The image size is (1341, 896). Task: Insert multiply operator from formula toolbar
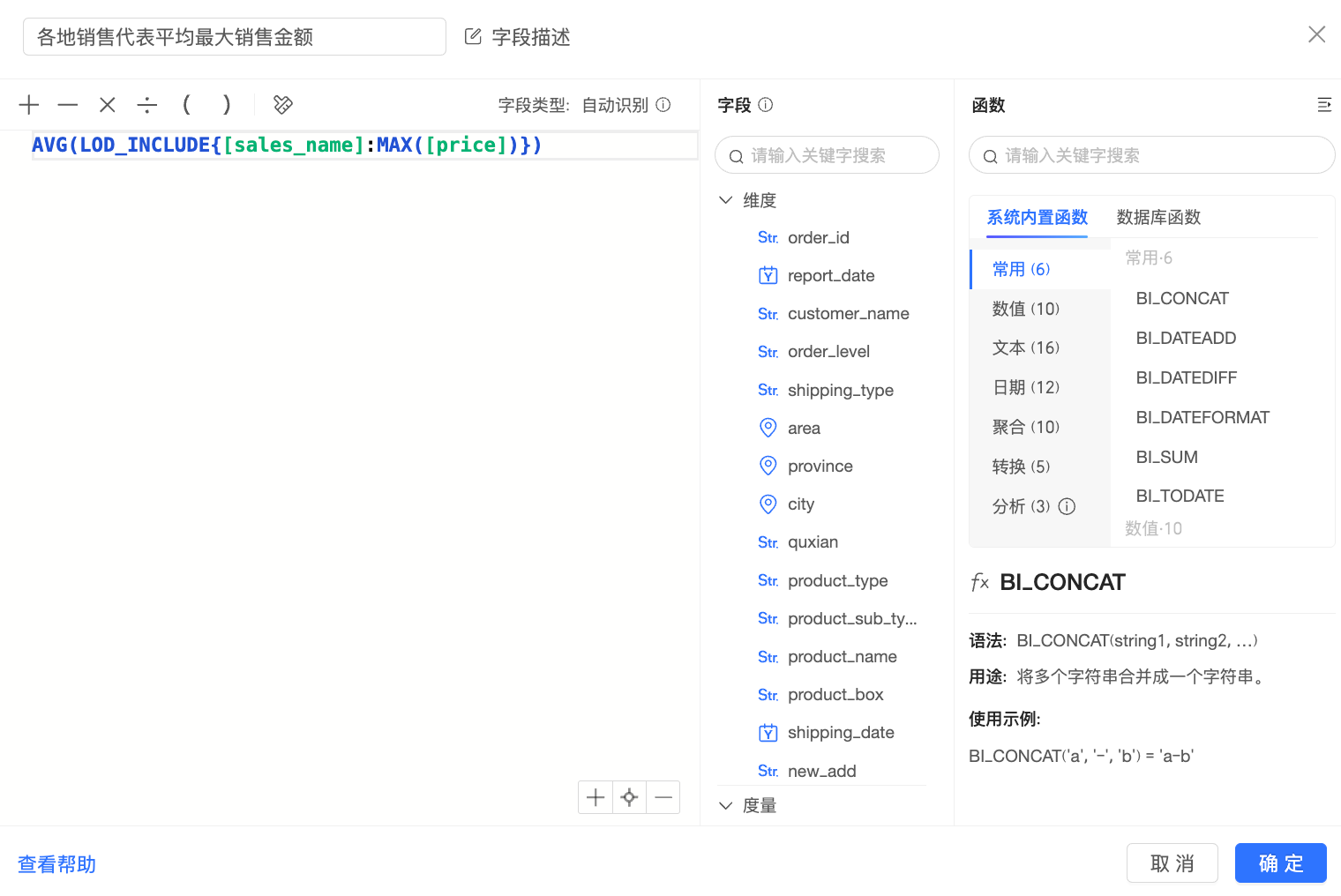[108, 105]
